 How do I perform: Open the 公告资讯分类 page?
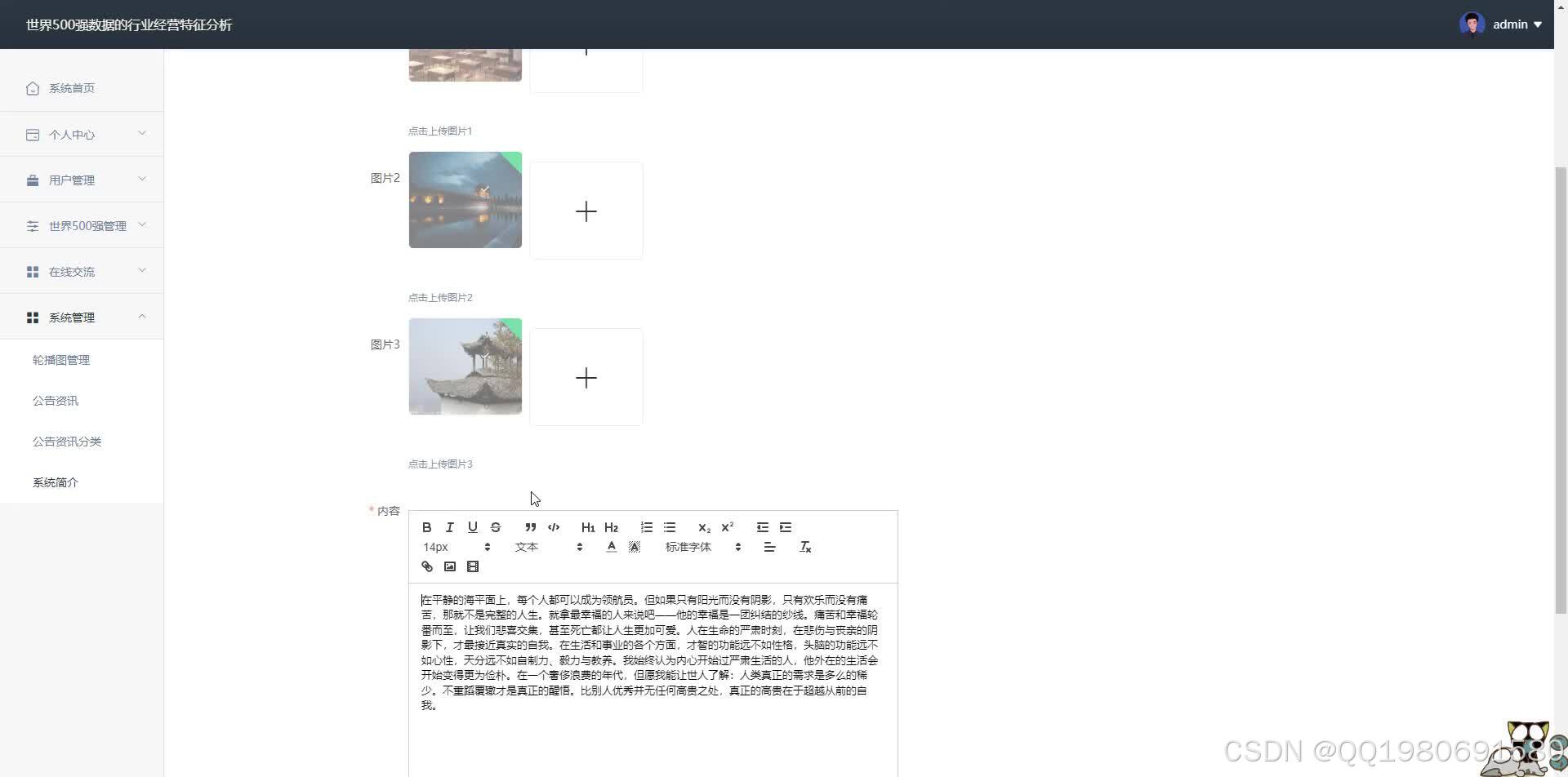(67, 441)
